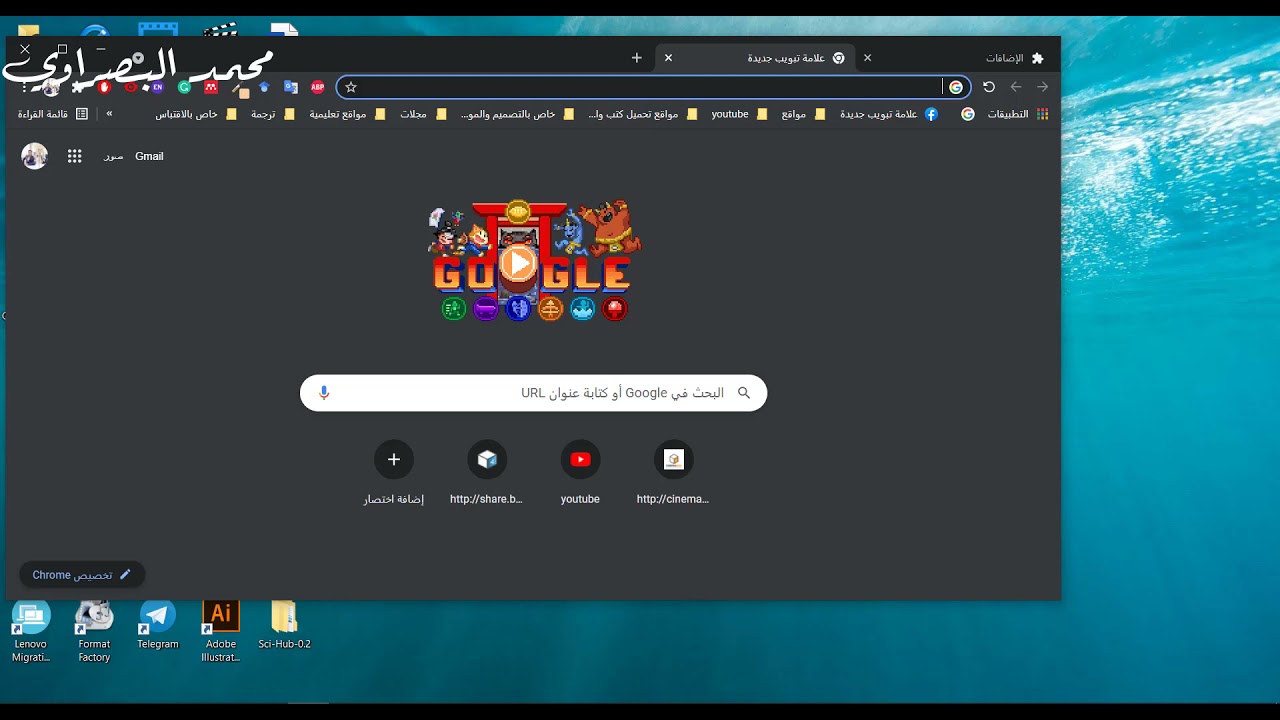Click the magnifier icon in search box
This screenshot has width=1280, height=720.
click(x=744, y=393)
